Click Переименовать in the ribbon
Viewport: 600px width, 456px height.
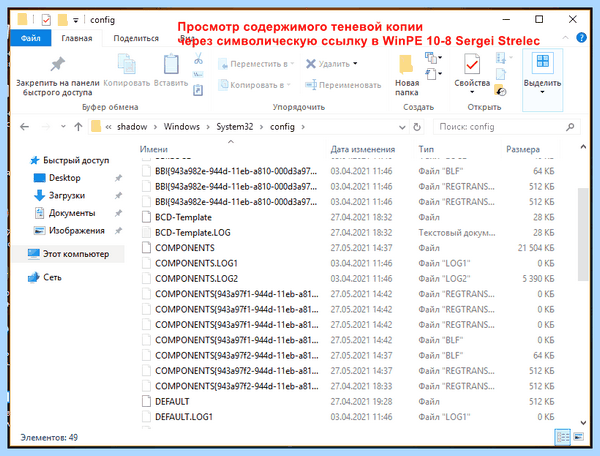coord(343,85)
